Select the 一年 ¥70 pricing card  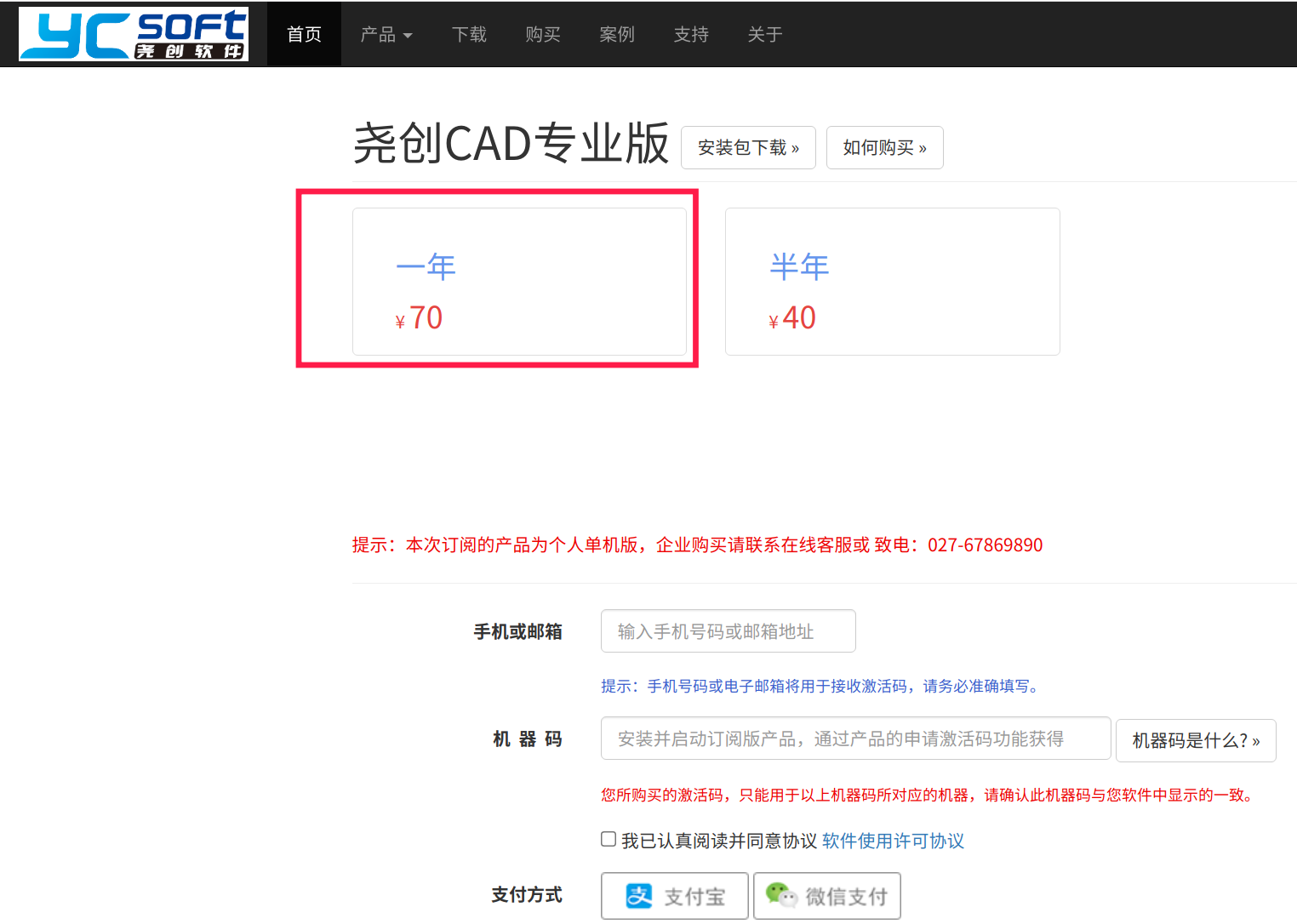pyautogui.click(x=520, y=281)
